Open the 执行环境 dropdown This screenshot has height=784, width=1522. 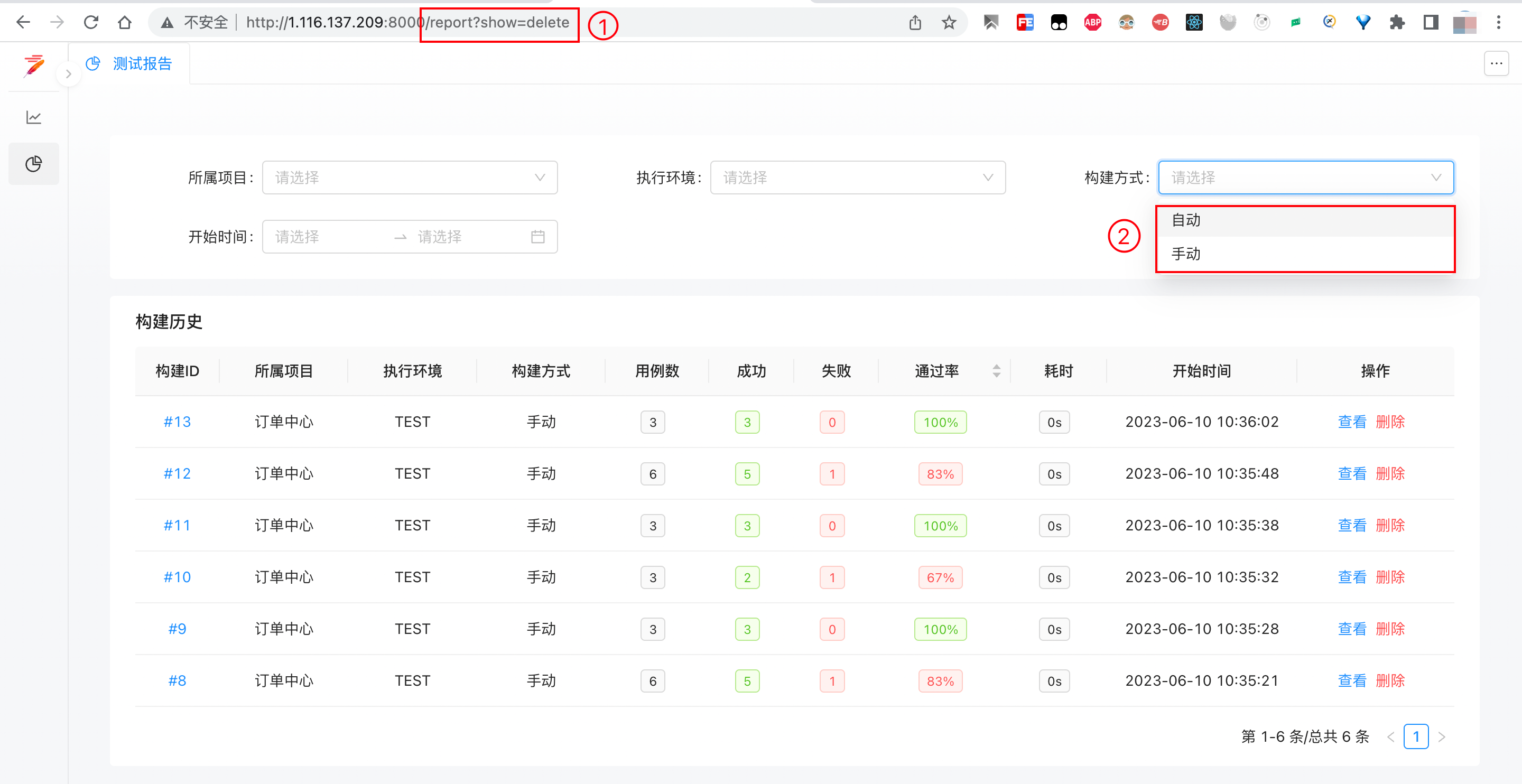(x=857, y=177)
